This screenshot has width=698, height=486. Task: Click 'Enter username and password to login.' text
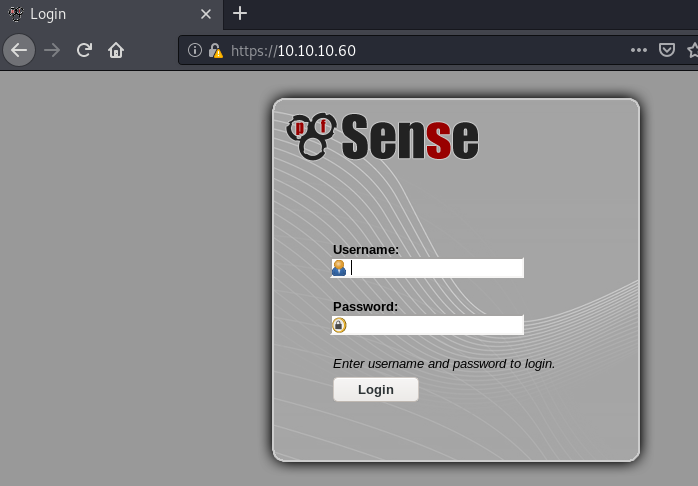click(444, 364)
